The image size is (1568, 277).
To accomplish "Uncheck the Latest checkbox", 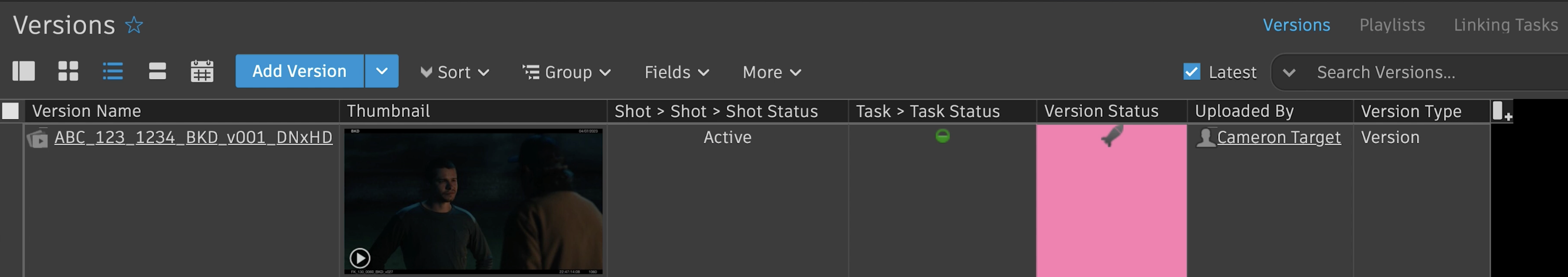I will (1191, 72).
